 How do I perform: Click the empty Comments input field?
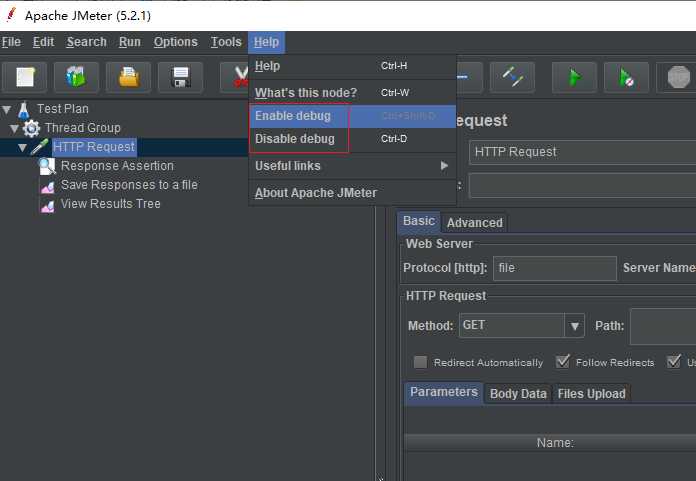[582, 186]
